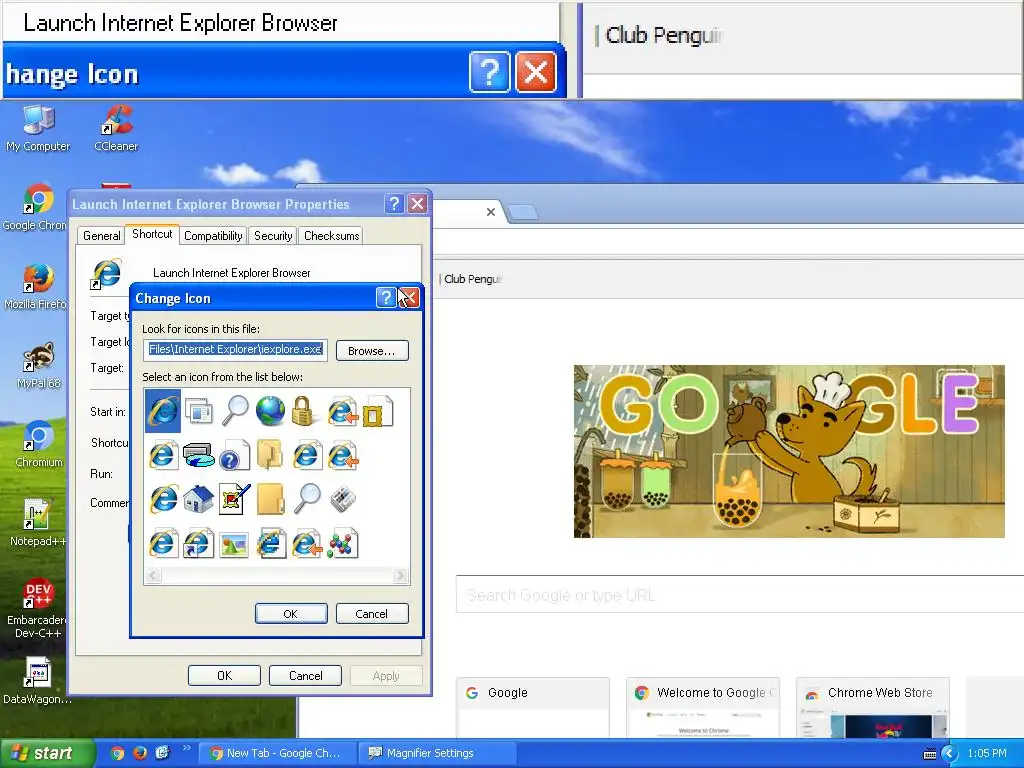The width and height of the screenshot is (1024, 768).
Task: Open Welcome to Google Chrome tile
Action: pyautogui.click(x=703, y=707)
